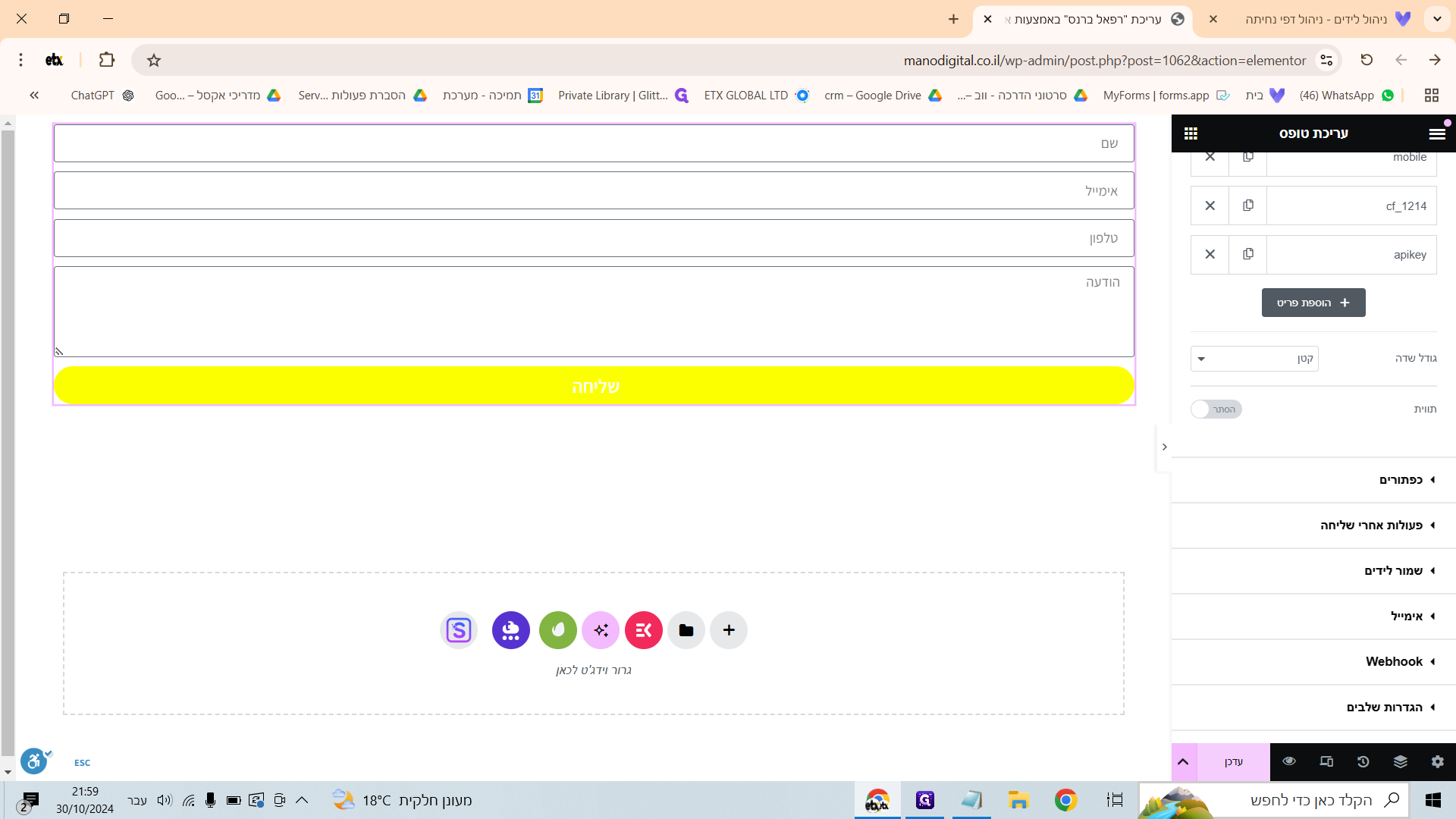Open template library folder icon
1456x819 pixels.
pyautogui.click(x=686, y=630)
